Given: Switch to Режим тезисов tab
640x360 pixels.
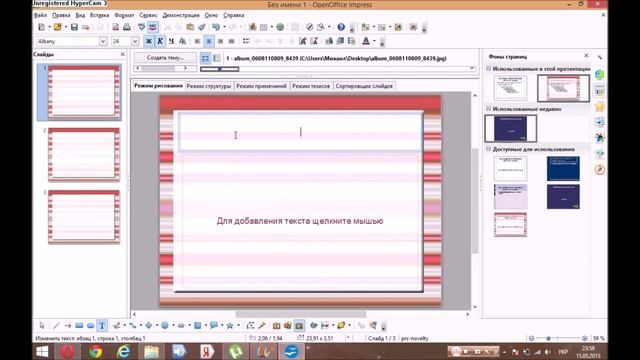Looking at the screenshot, I should pos(311,86).
